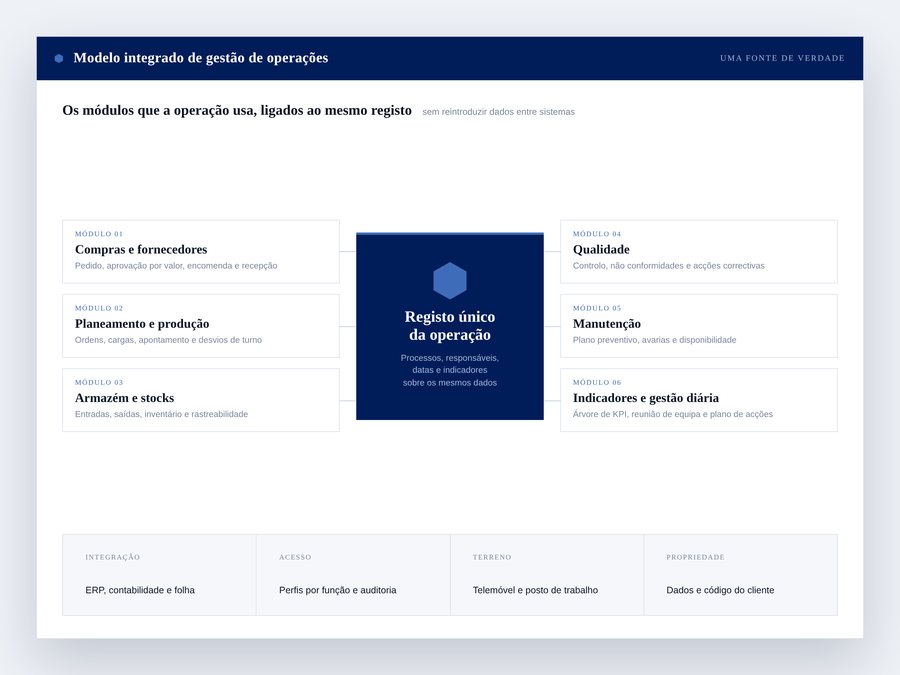Click the 'INTEGRAÇÃO' footer label
This screenshot has height=675, width=900.
pyautogui.click(x=112, y=557)
